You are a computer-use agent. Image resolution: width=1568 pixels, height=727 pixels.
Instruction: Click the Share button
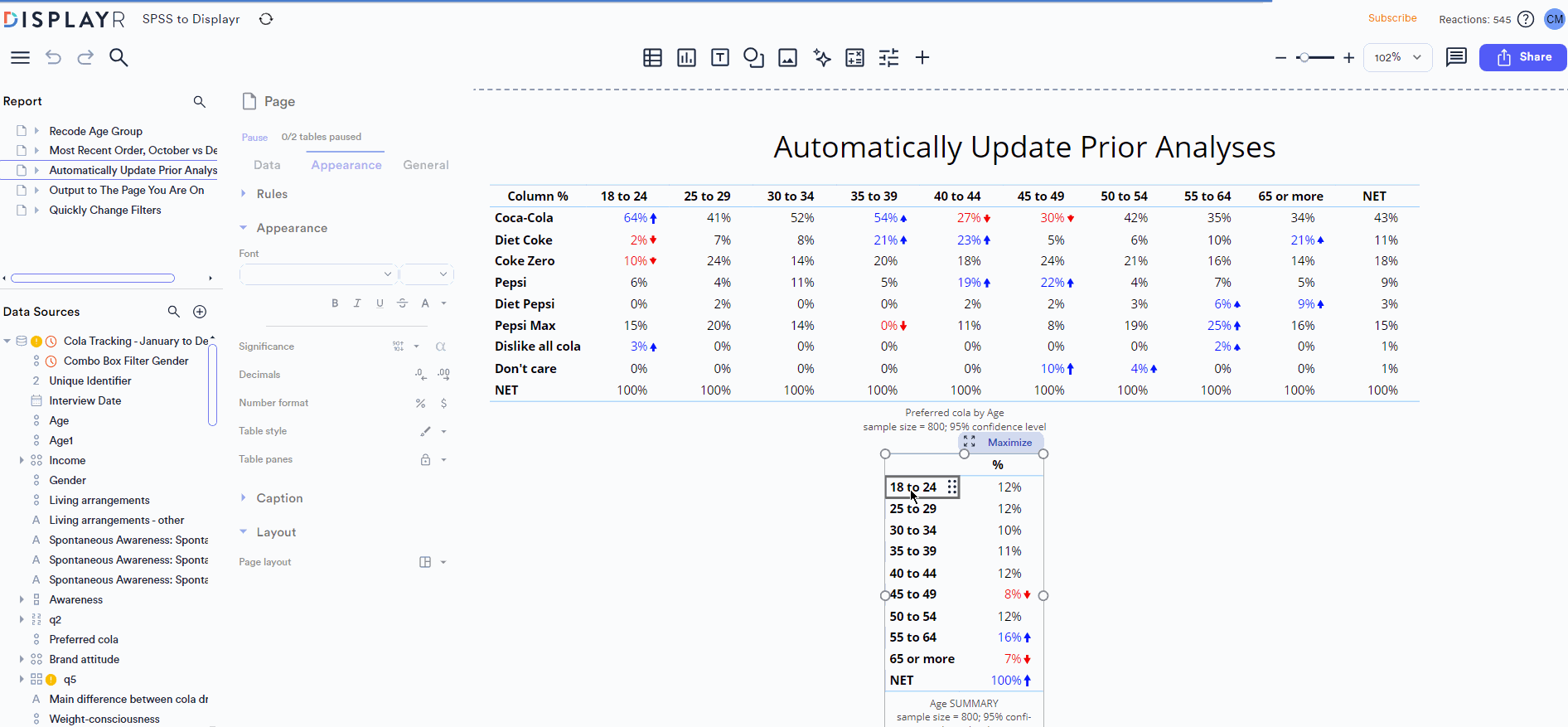click(1522, 57)
